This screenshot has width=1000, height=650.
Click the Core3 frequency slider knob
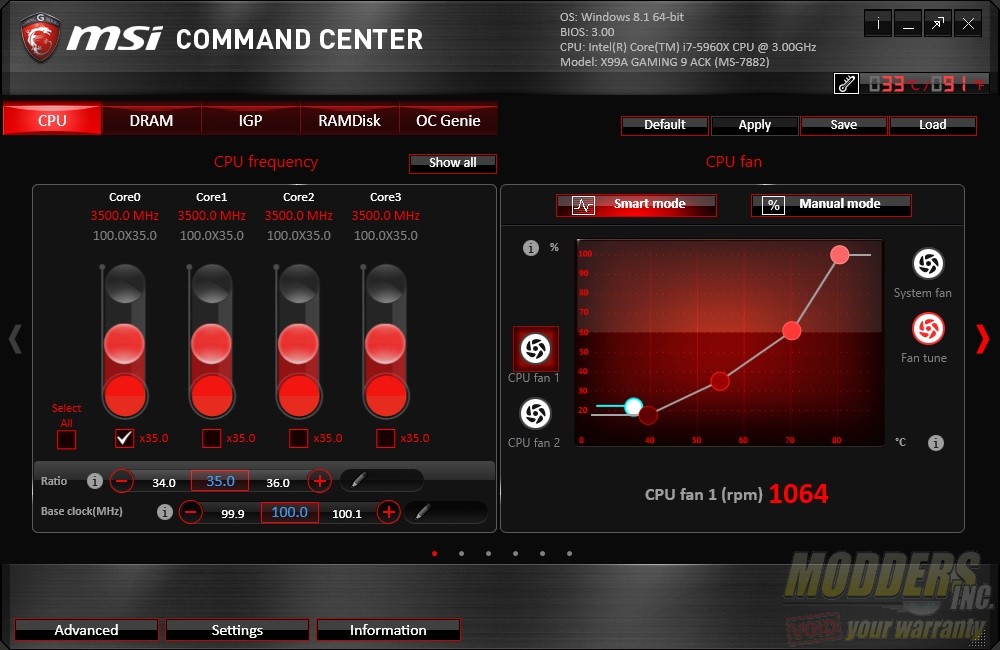coord(385,344)
